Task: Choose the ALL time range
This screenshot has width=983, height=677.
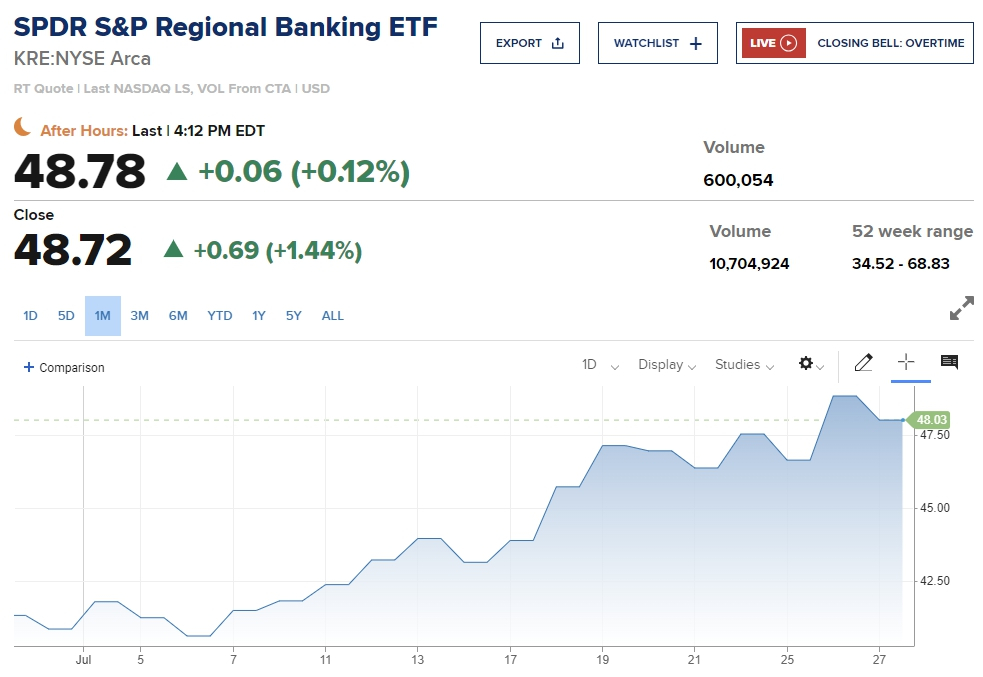Action: point(333,316)
